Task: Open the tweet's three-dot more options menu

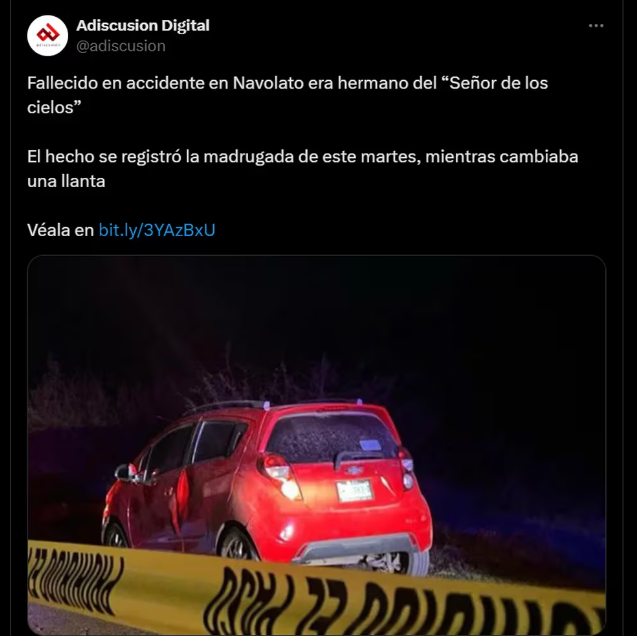Action: point(596,26)
